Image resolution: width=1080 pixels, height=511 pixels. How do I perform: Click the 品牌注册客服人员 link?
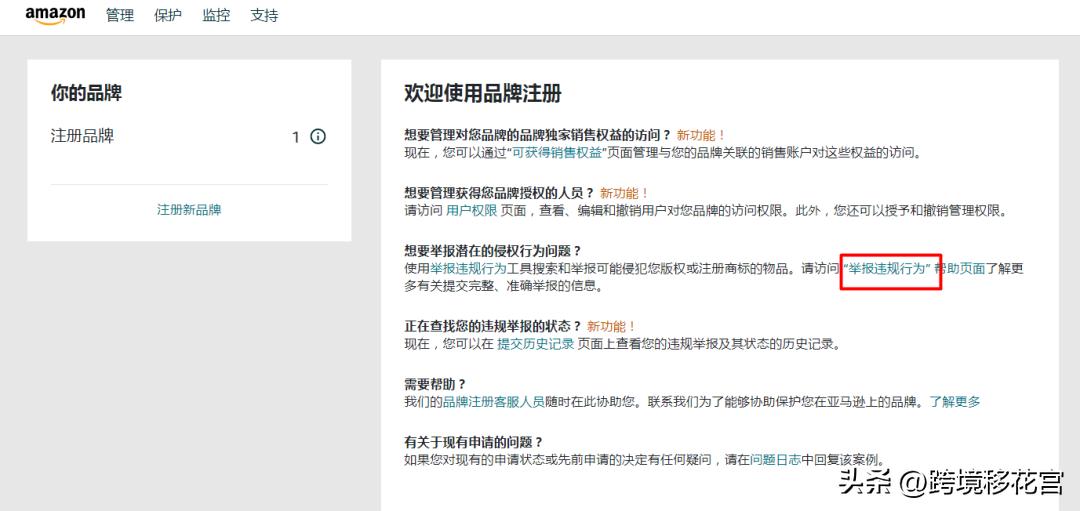(x=493, y=402)
